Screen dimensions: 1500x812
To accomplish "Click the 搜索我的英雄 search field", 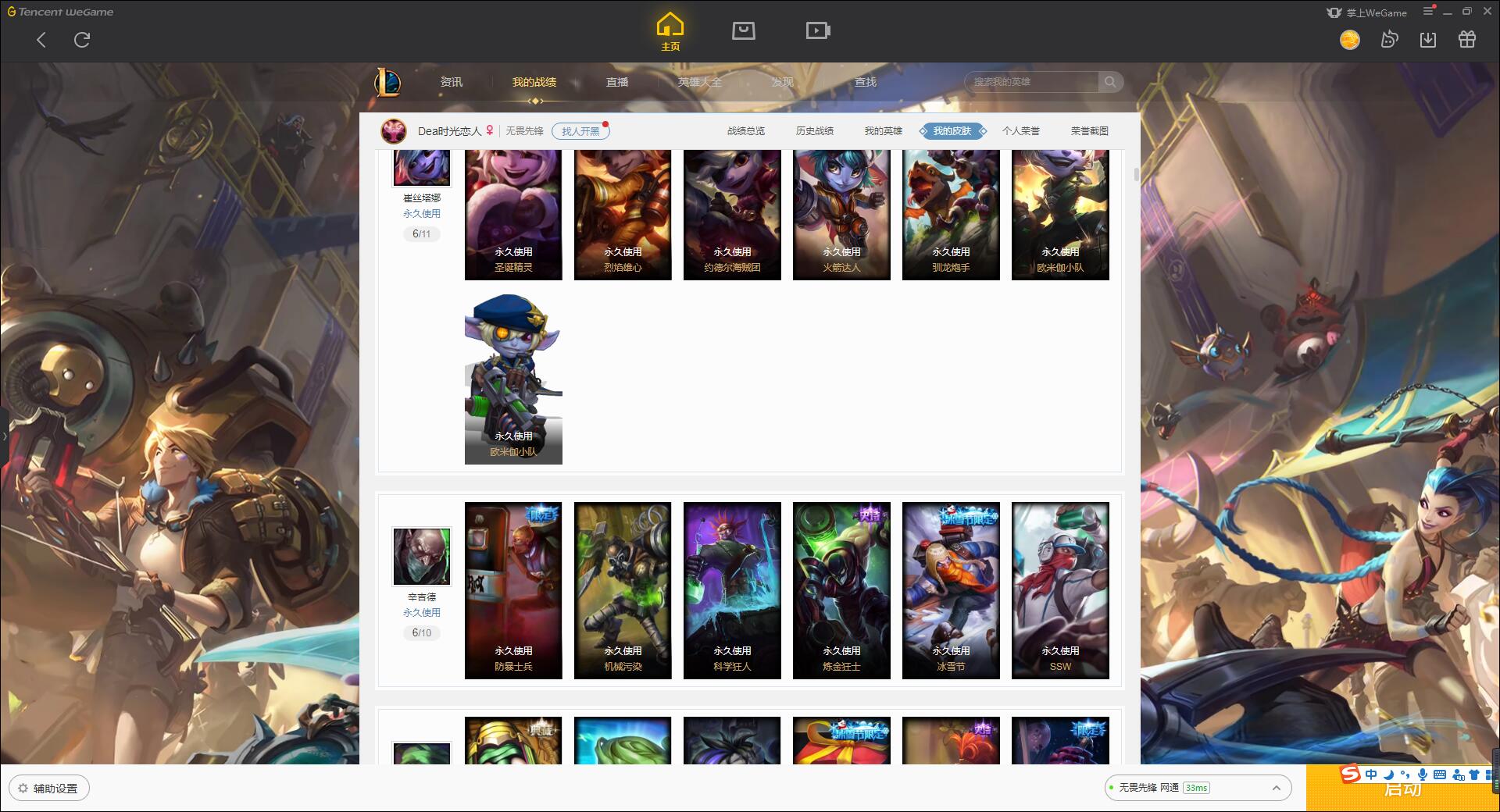I will point(1032,82).
